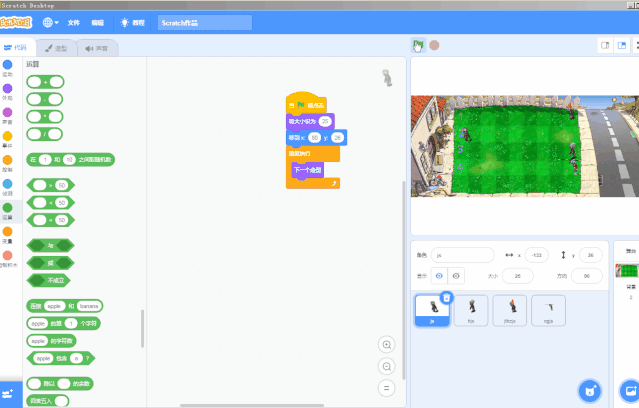The width and height of the screenshot is (639, 408).
Task: Select the magenta Sound category
Action: [x=7, y=115]
